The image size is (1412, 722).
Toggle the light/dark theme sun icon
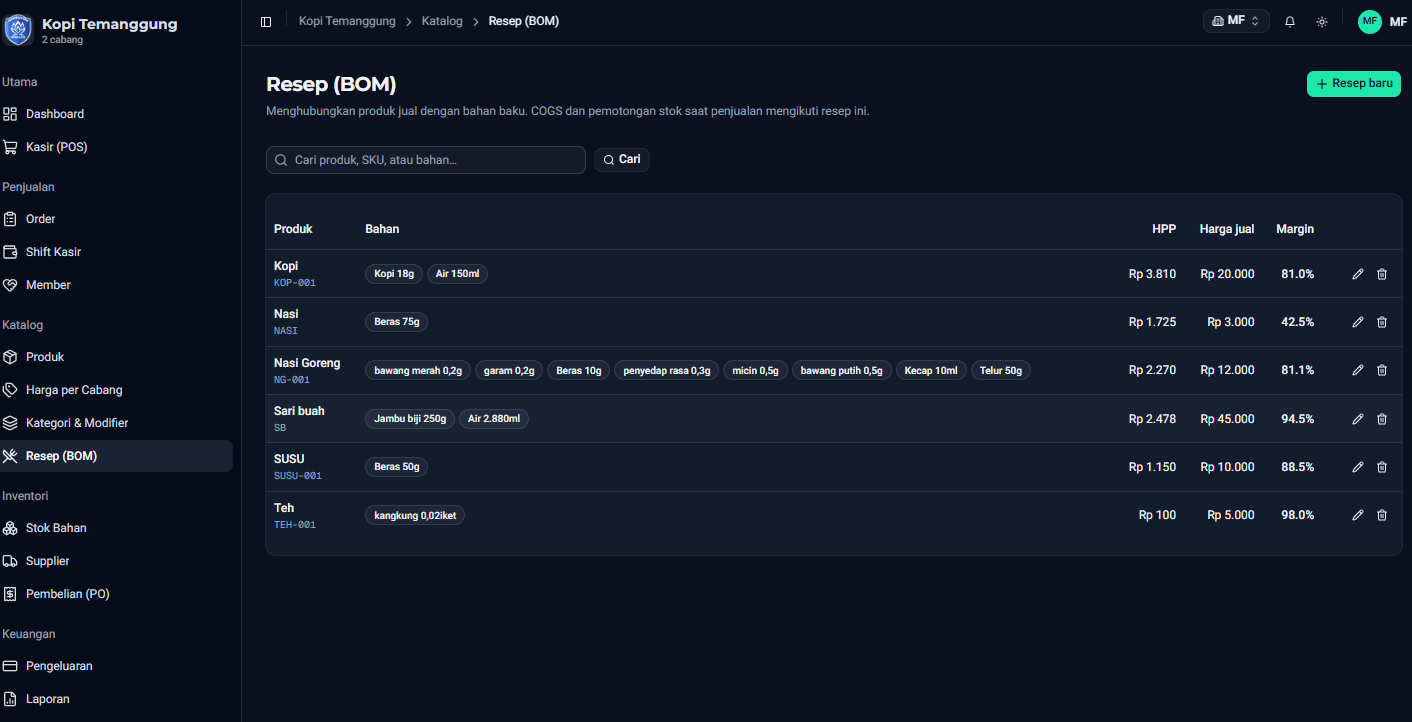tap(1322, 21)
